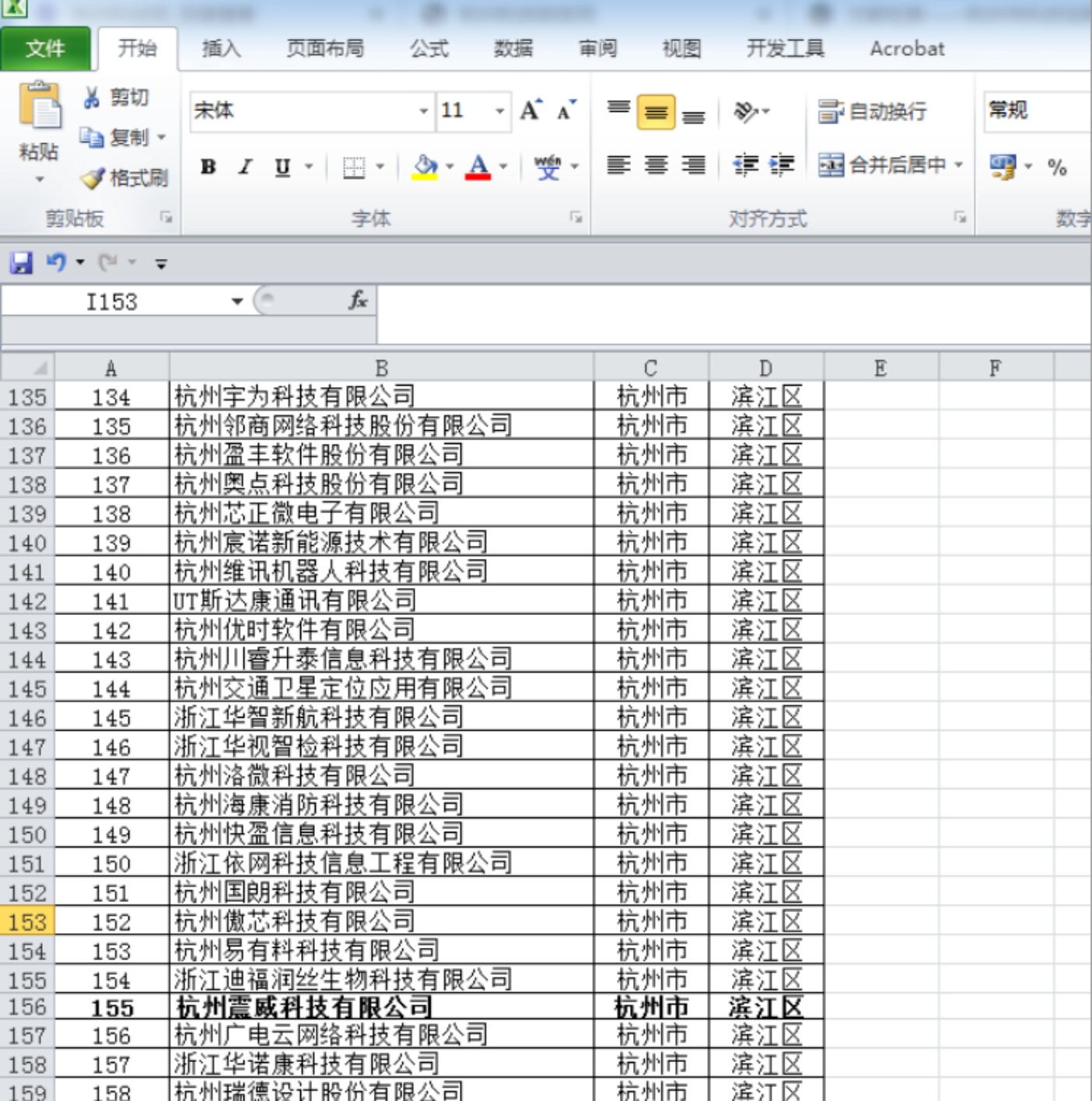Open clipboard group dialog launcher
Screen dimensions: 1092x1101
[166, 218]
